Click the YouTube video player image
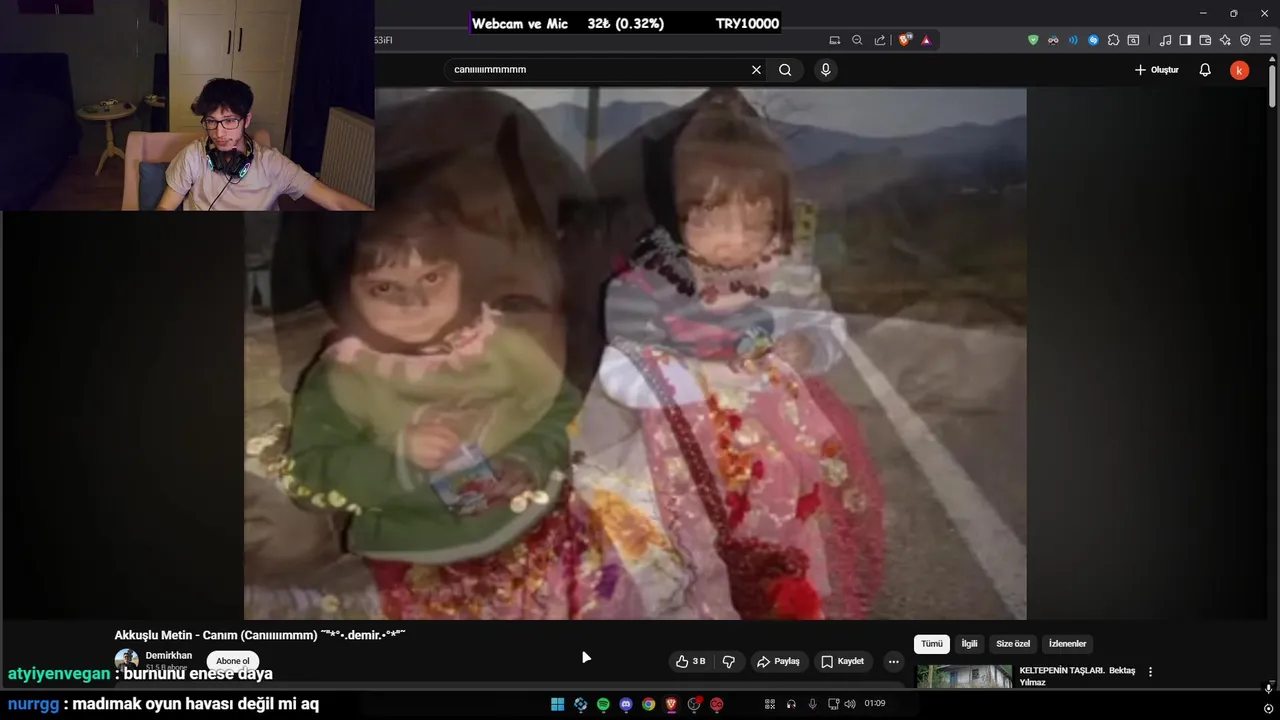1280x720 pixels. pos(635,354)
